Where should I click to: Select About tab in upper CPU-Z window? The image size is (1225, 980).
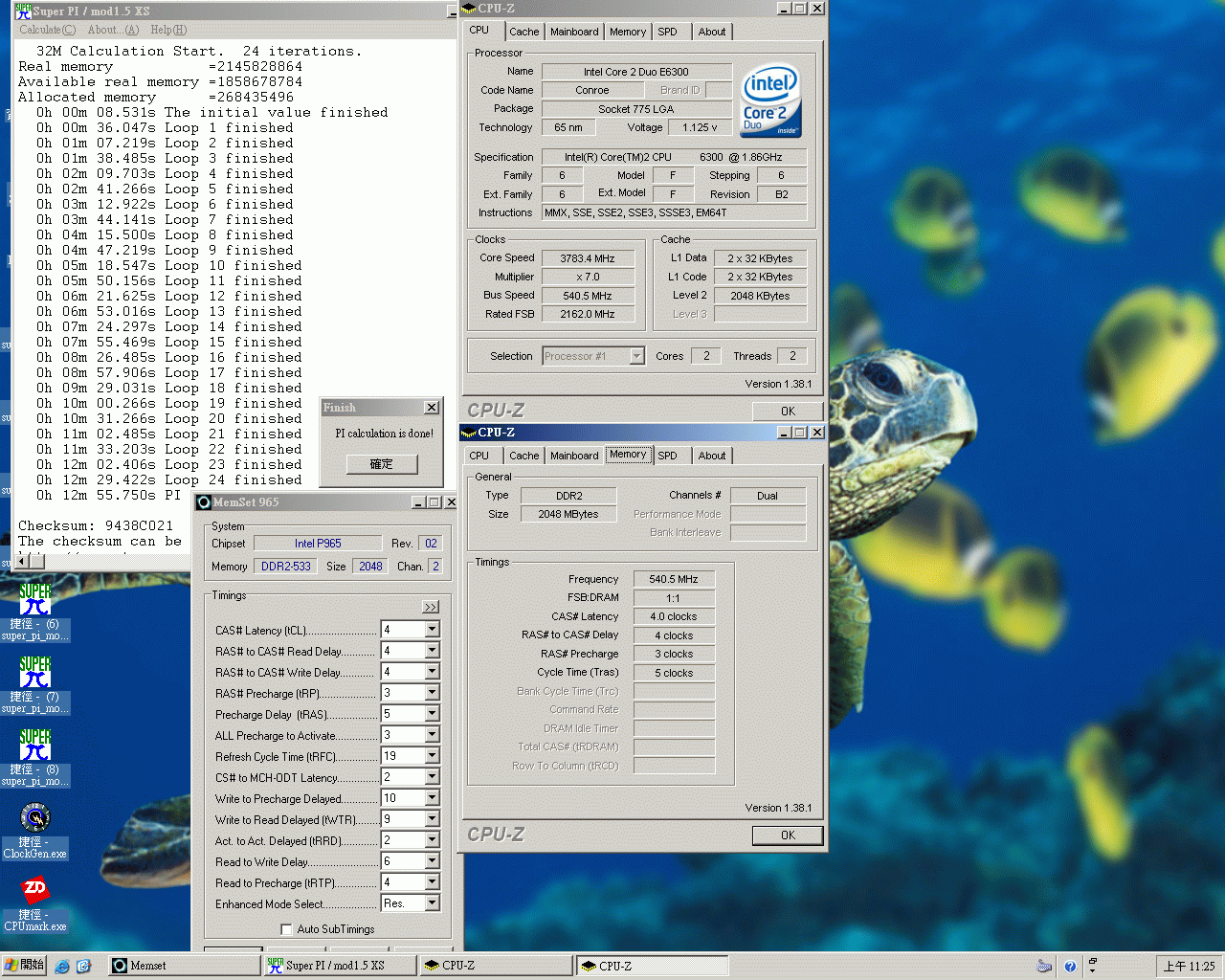[712, 32]
